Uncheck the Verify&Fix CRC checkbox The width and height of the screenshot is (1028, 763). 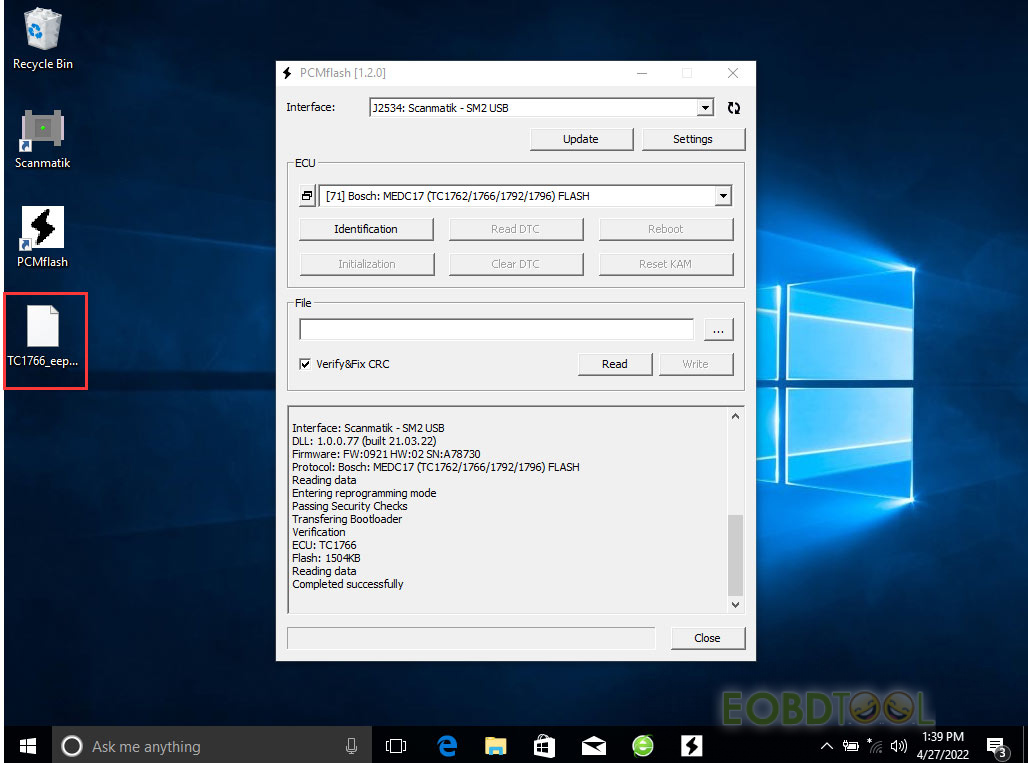tap(305, 365)
